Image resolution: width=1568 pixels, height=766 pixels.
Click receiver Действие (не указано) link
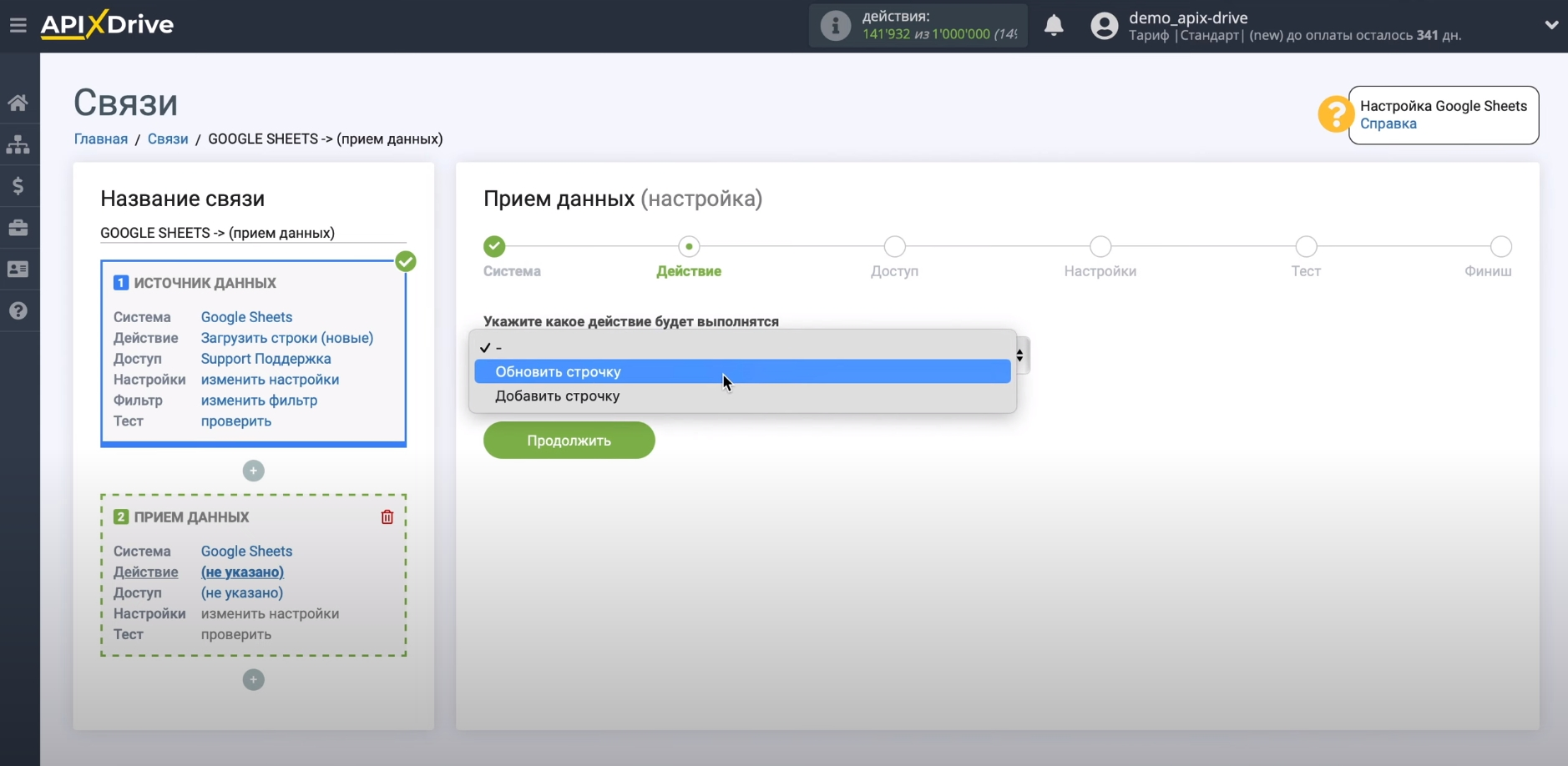tap(242, 572)
